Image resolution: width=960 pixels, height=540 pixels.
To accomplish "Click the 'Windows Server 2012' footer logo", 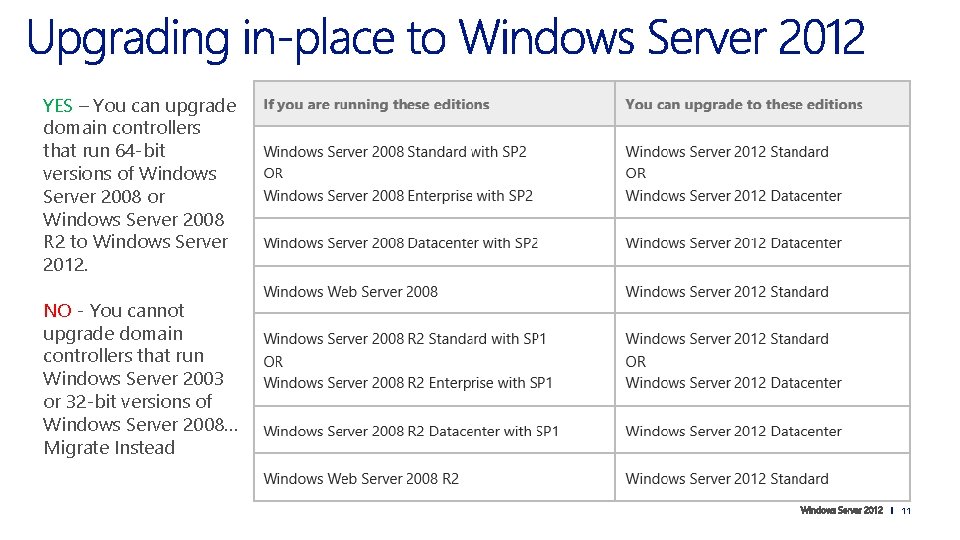I will pos(841,510).
